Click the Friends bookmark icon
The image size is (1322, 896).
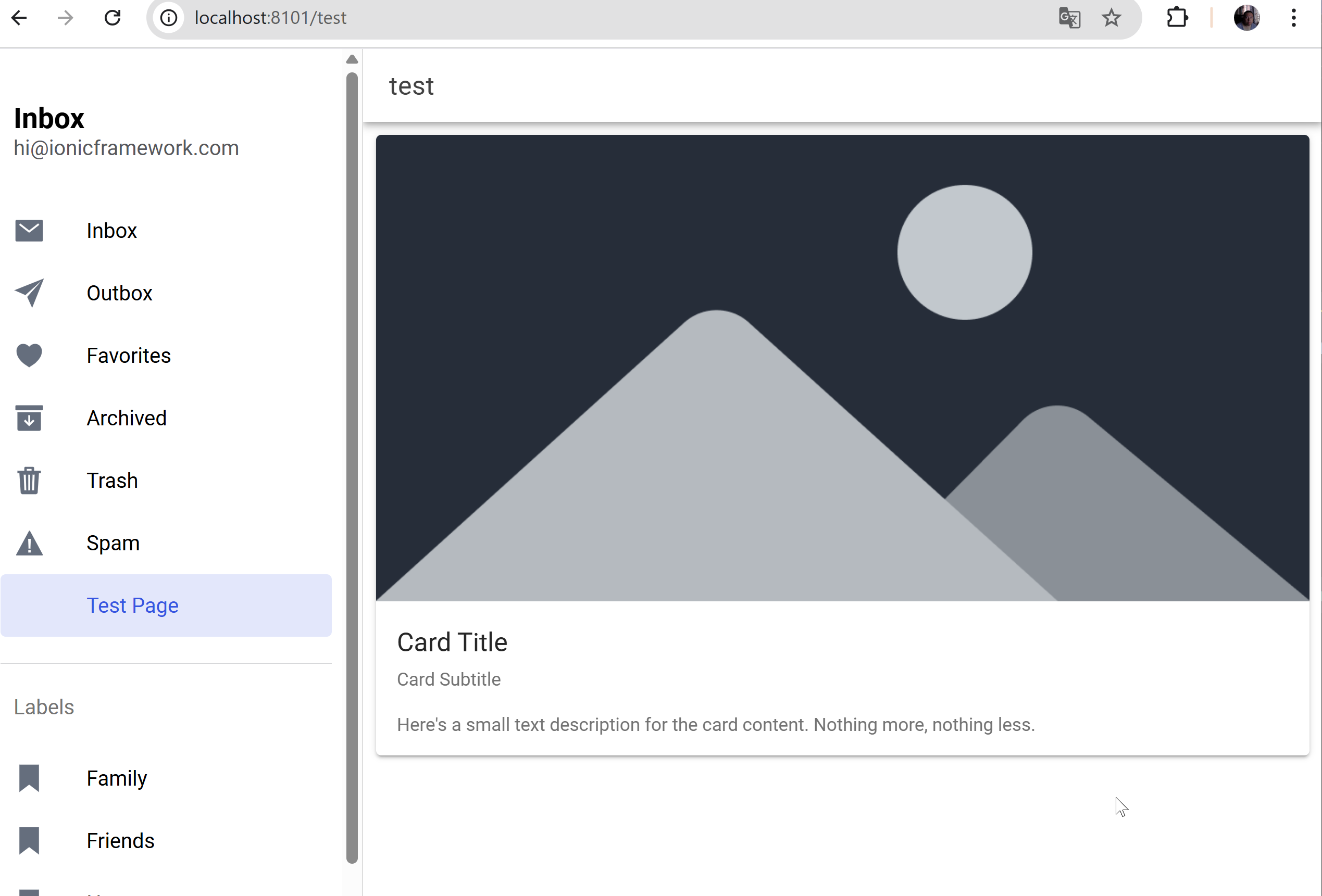coord(29,840)
